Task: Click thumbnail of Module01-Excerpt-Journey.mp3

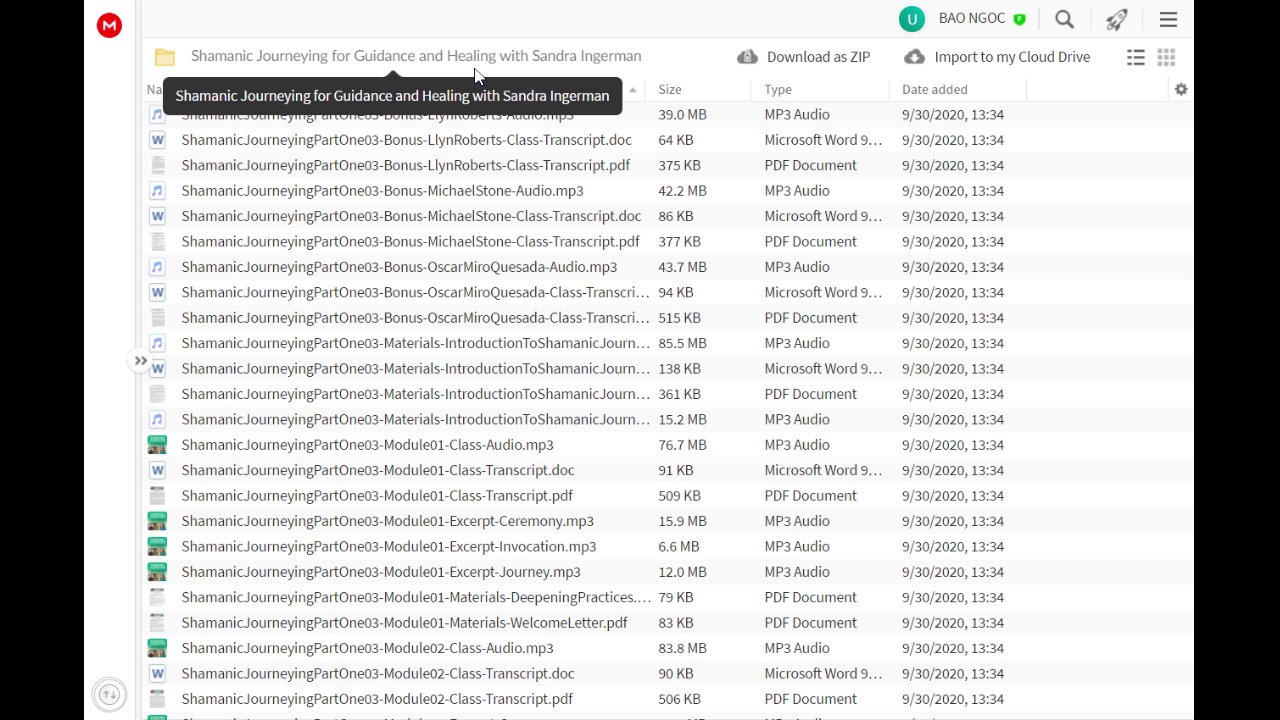Action: tap(157, 572)
